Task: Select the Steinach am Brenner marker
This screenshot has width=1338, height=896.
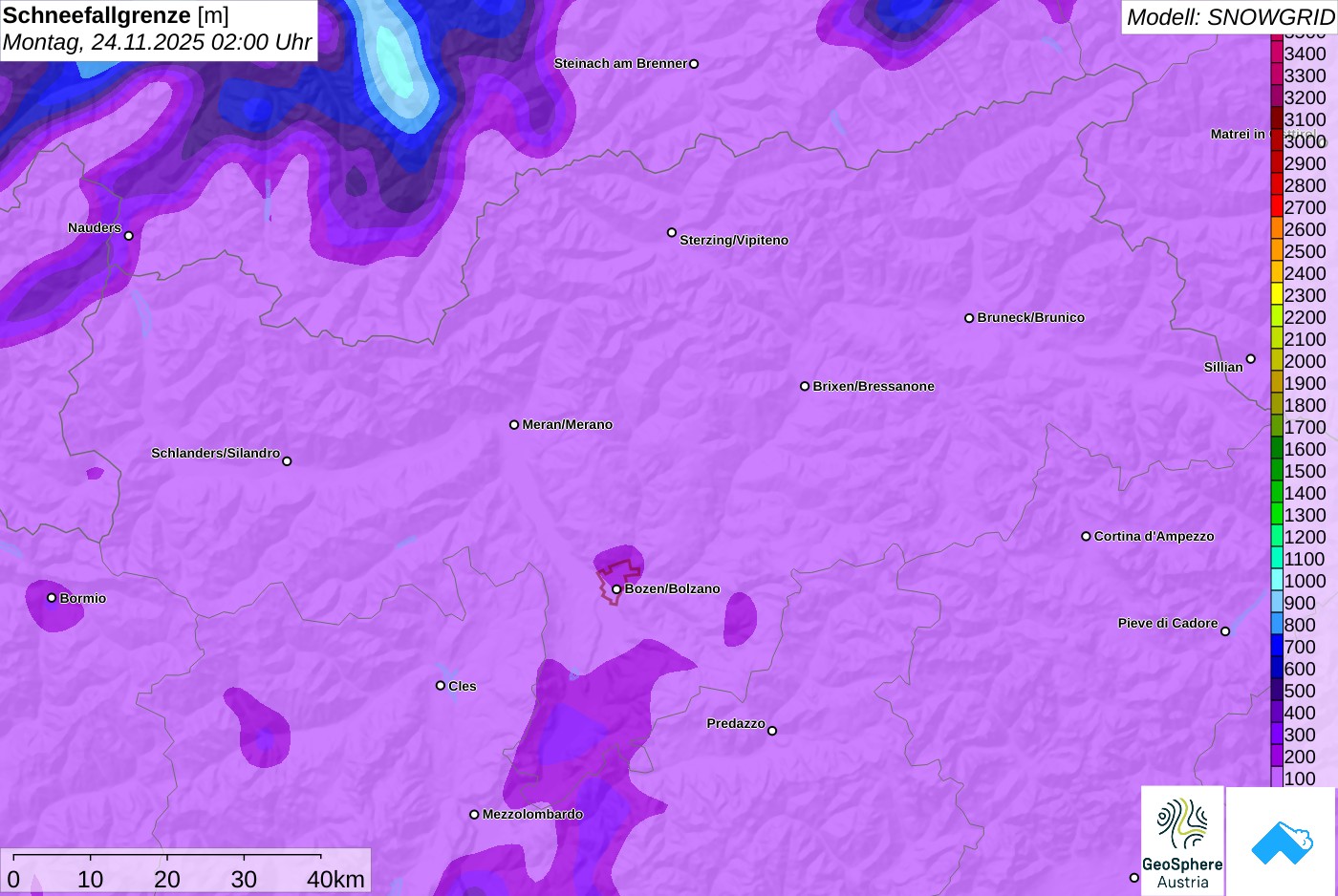Action: [x=694, y=64]
